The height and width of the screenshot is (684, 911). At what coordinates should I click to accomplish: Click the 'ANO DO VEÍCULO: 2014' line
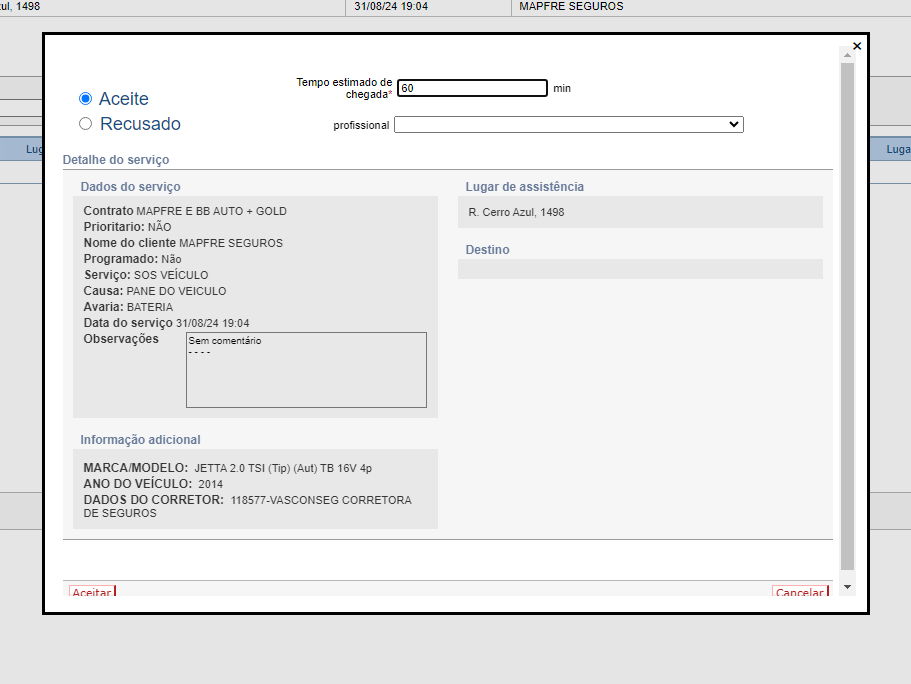pyautogui.click(x=153, y=484)
